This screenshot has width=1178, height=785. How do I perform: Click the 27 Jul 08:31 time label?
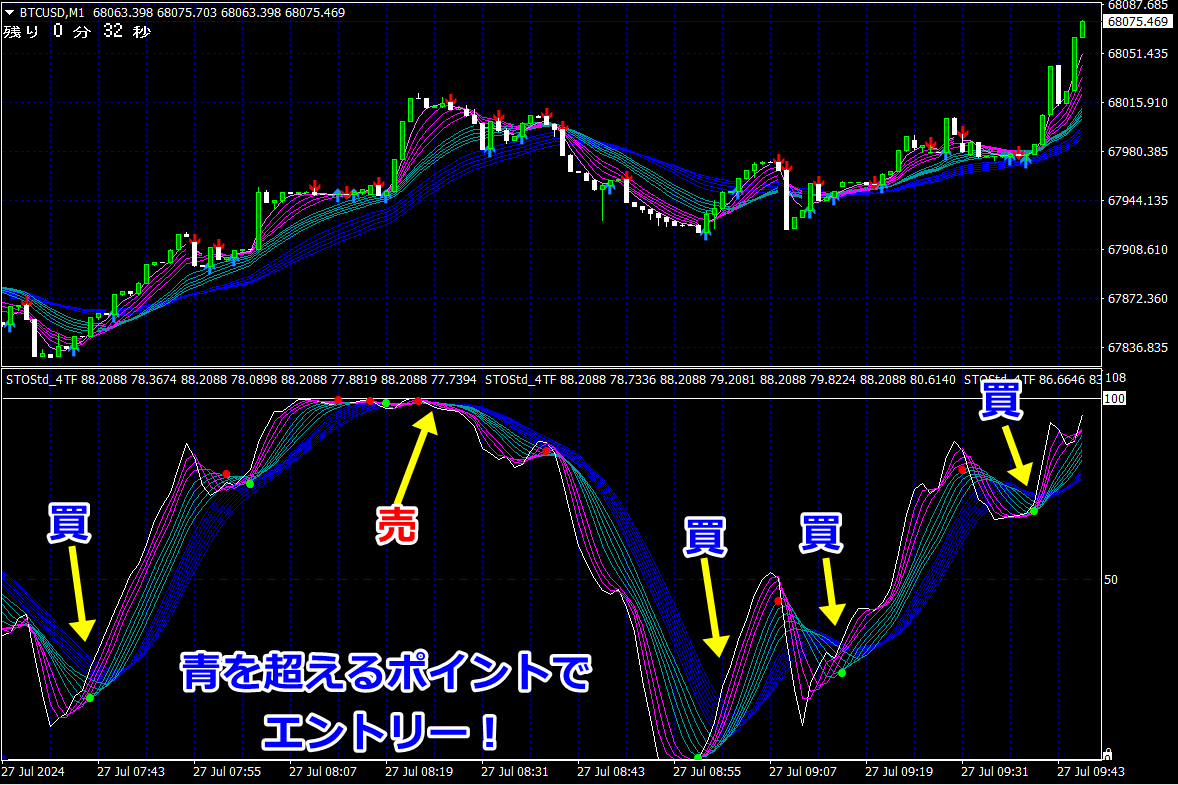[x=515, y=771]
